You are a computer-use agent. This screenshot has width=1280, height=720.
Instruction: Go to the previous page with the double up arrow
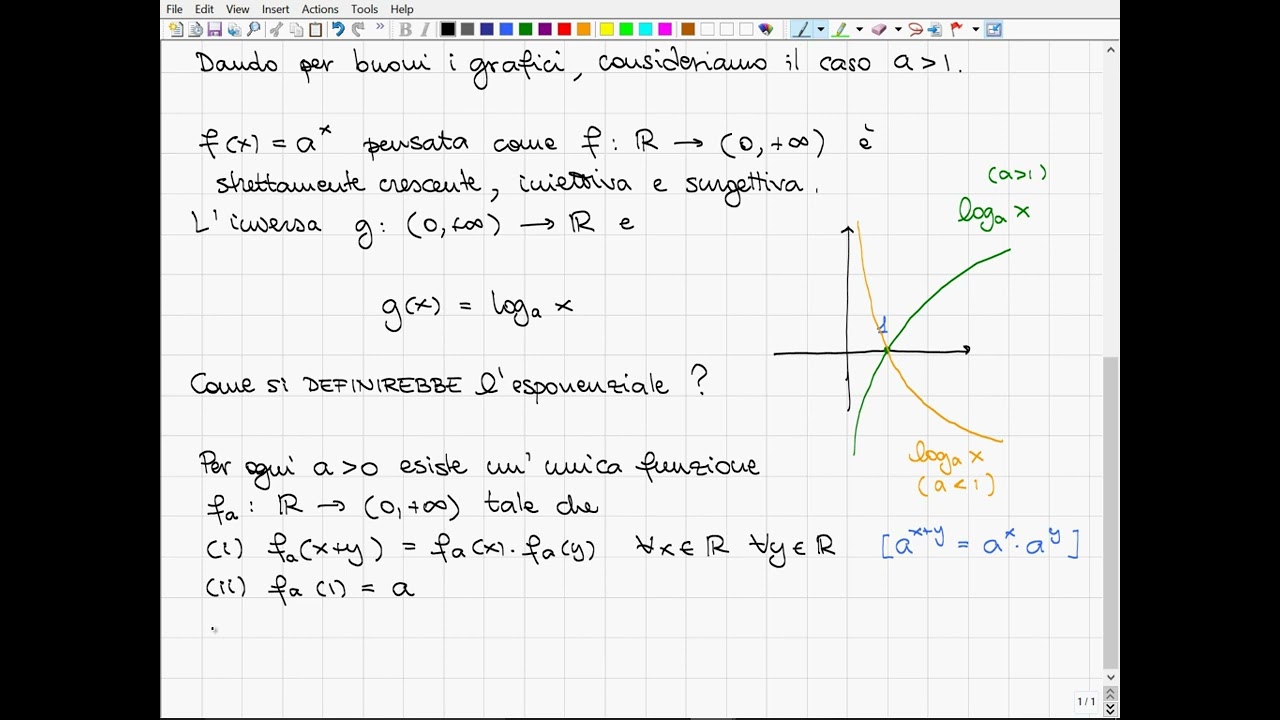pos(1111,694)
